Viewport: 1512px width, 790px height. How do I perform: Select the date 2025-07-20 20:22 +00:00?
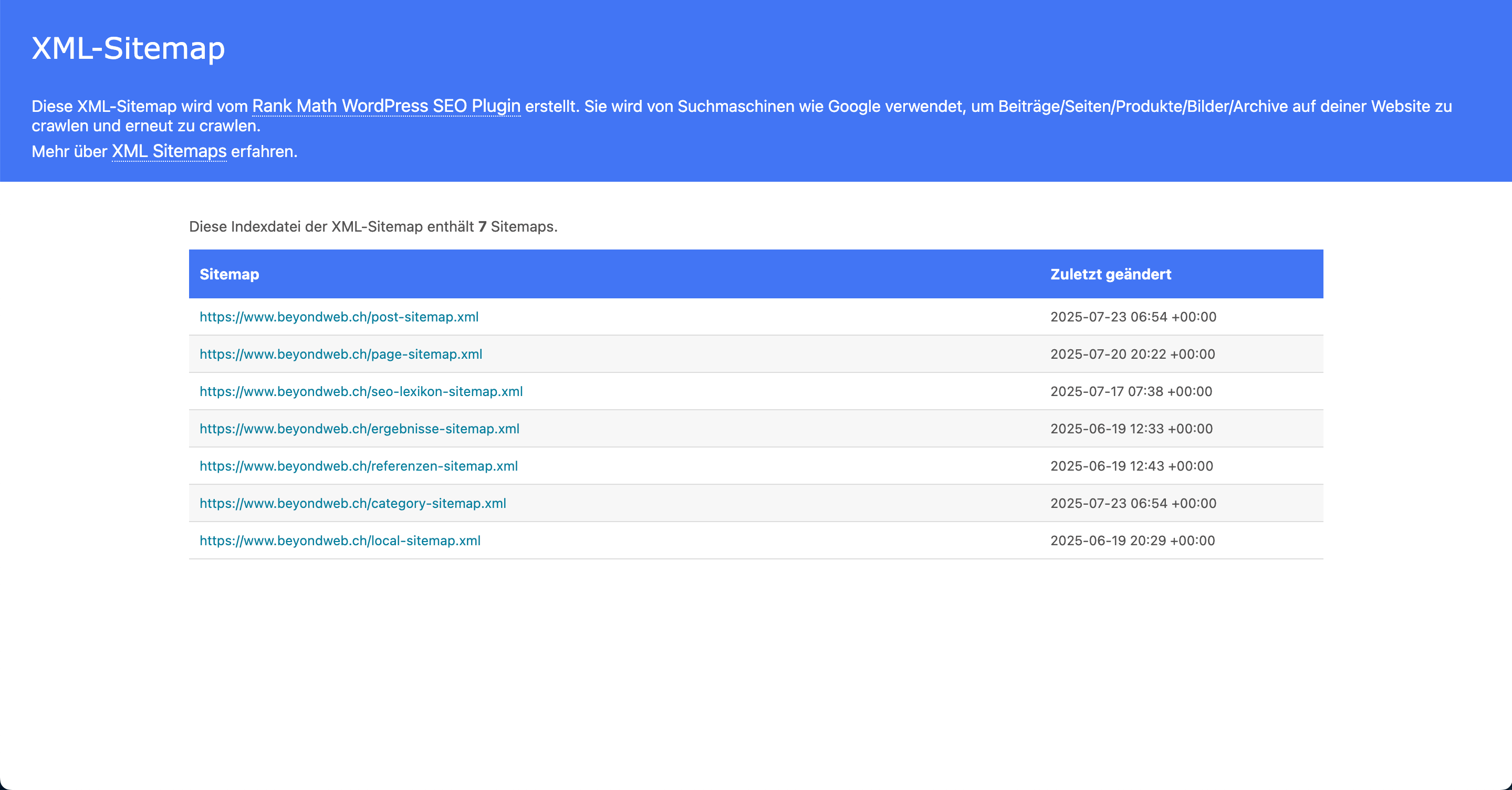[x=1132, y=354]
